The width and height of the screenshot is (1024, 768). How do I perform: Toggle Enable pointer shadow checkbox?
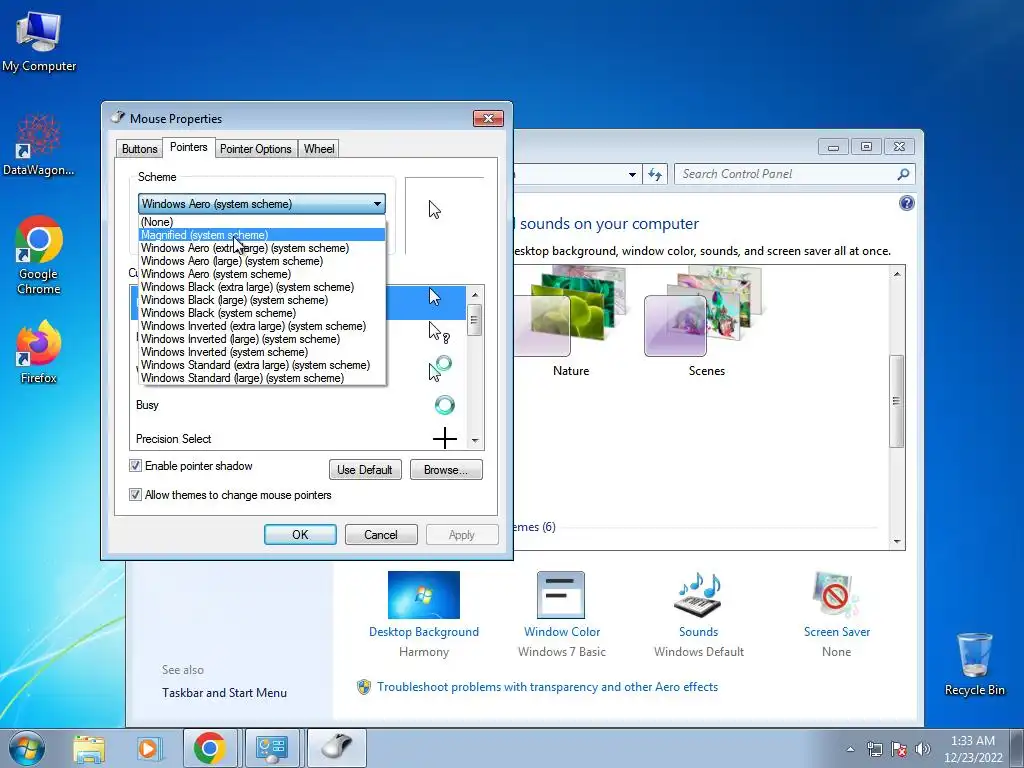(x=135, y=466)
